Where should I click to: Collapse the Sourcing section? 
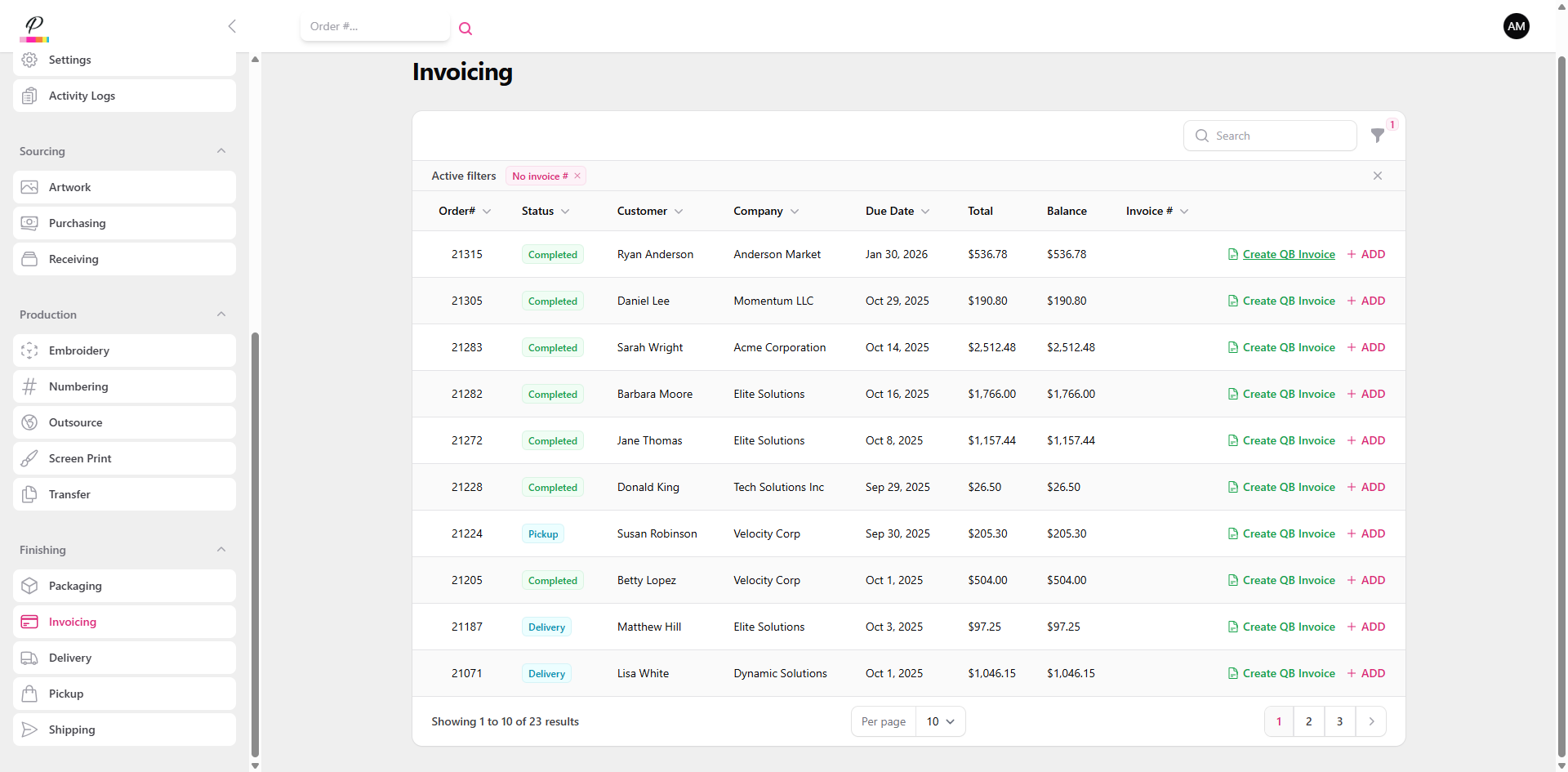coord(221,151)
